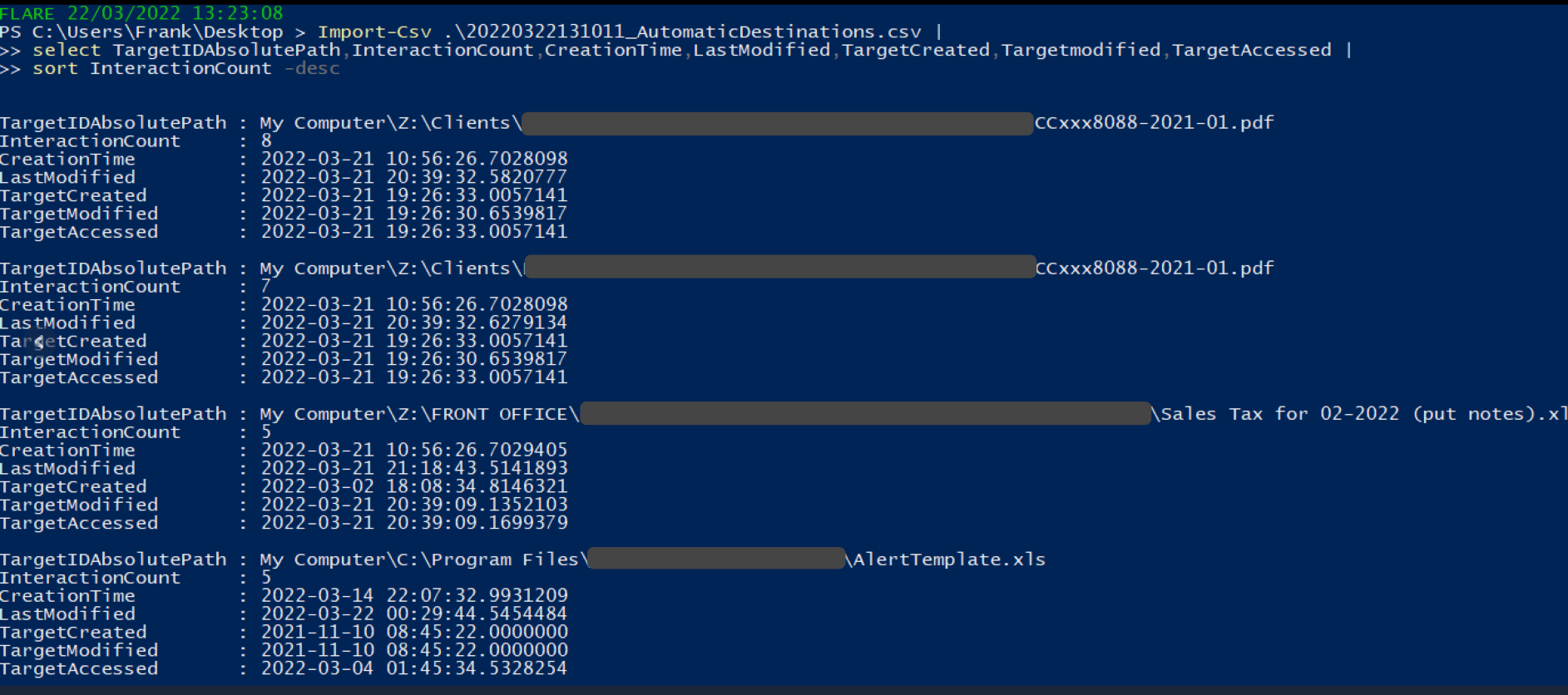Image resolution: width=1568 pixels, height=695 pixels.
Task: Click the sort keyword in the command
Action: [x=55, y=68]
